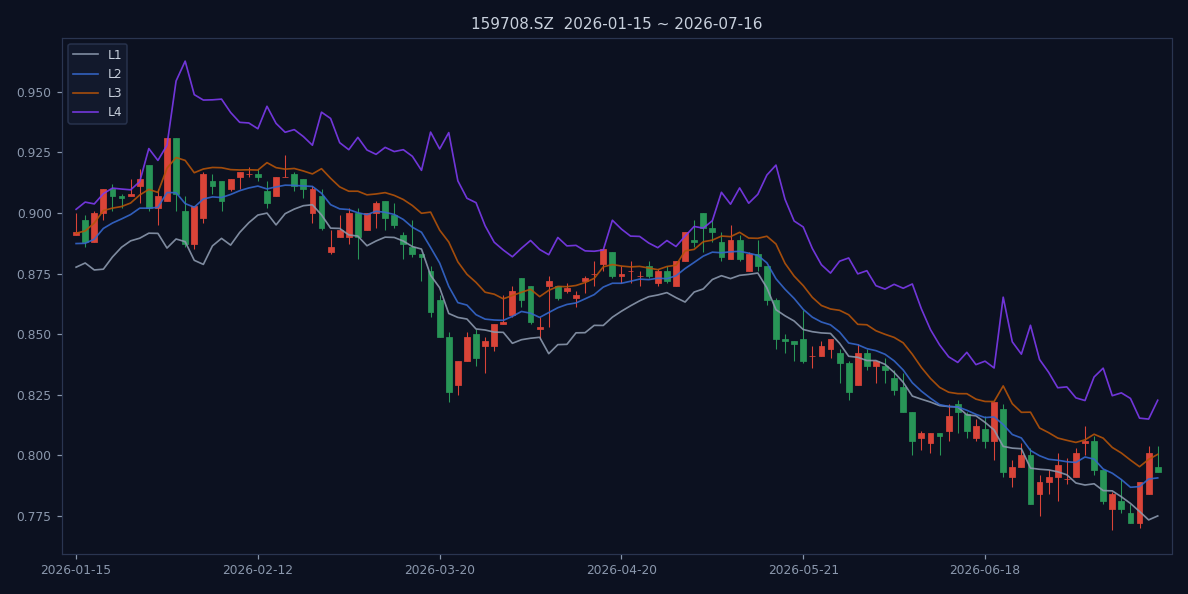Select the L2 legend label

point(114,73)
